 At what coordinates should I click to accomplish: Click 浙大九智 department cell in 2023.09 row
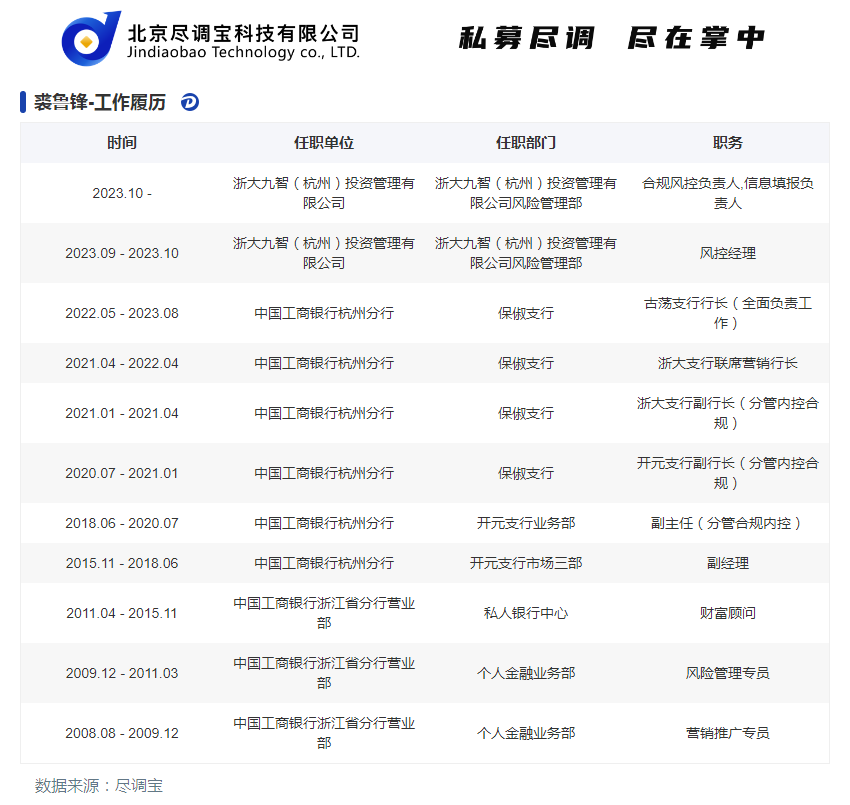click(526, 253)
